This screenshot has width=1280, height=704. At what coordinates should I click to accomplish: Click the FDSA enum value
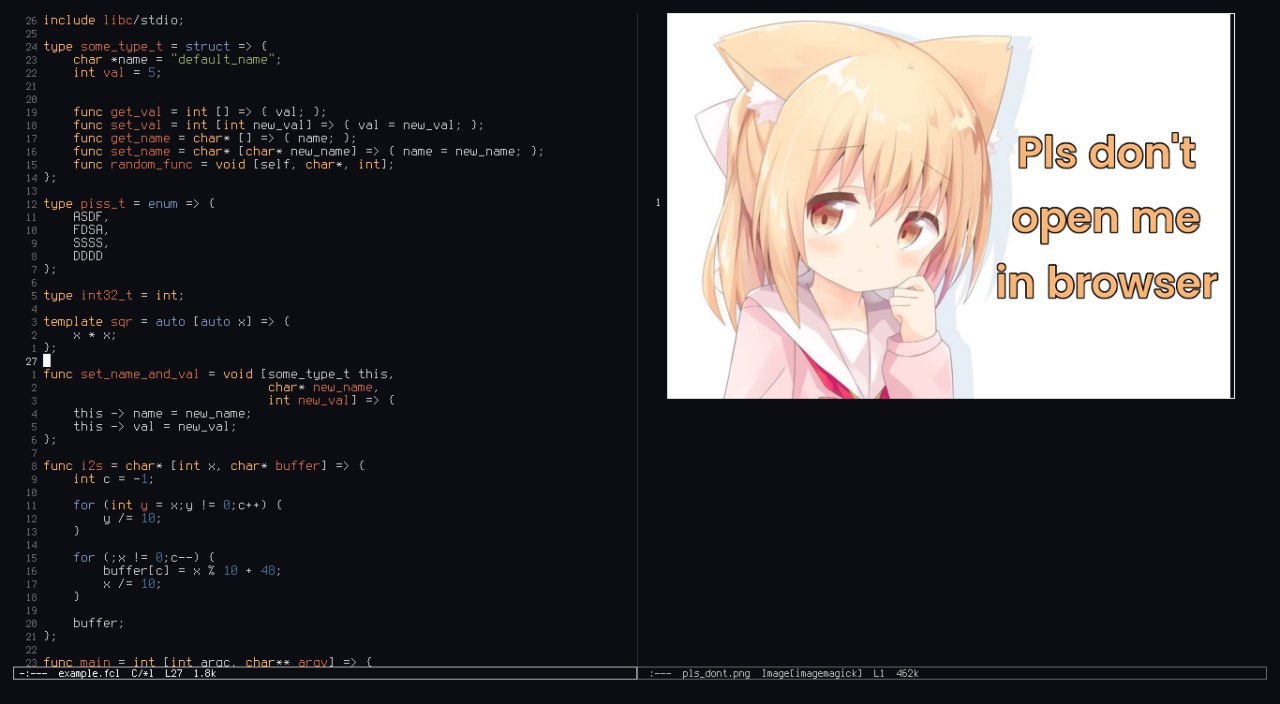pos(90,230)
